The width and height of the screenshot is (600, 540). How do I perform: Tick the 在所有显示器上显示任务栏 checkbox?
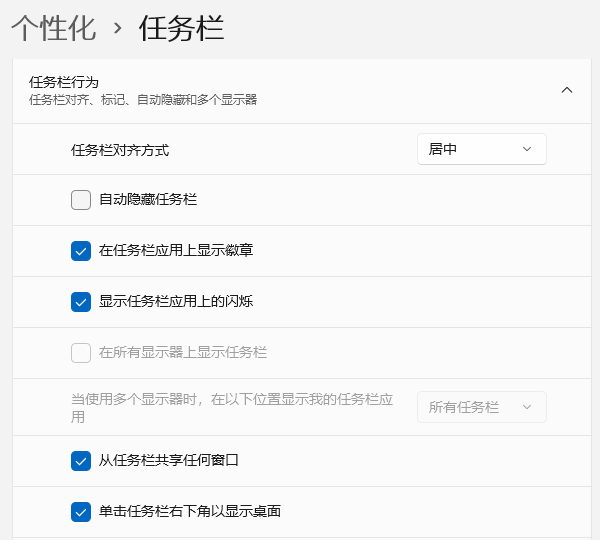coord(81,353)
